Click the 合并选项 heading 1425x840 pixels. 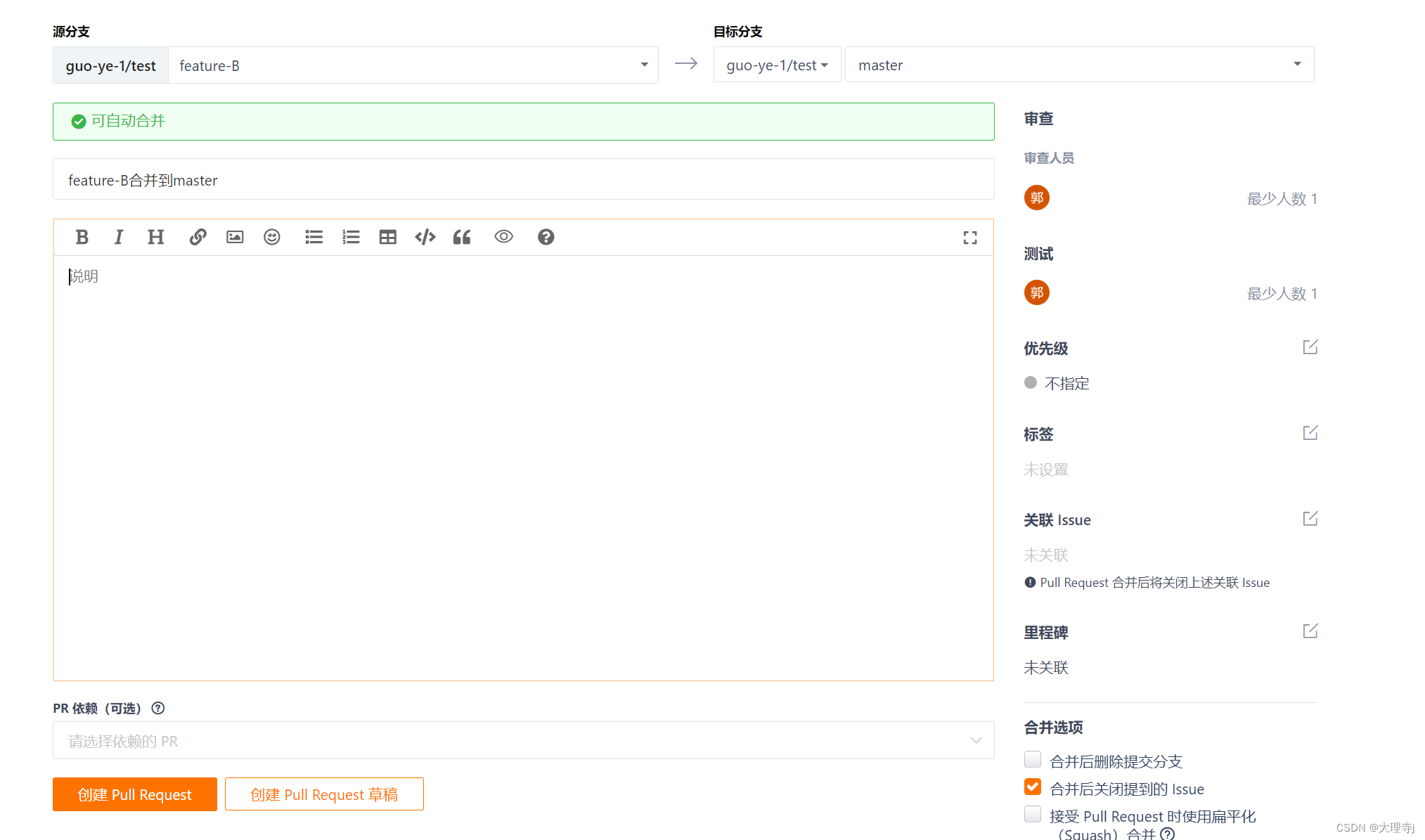coord(1053,728)
